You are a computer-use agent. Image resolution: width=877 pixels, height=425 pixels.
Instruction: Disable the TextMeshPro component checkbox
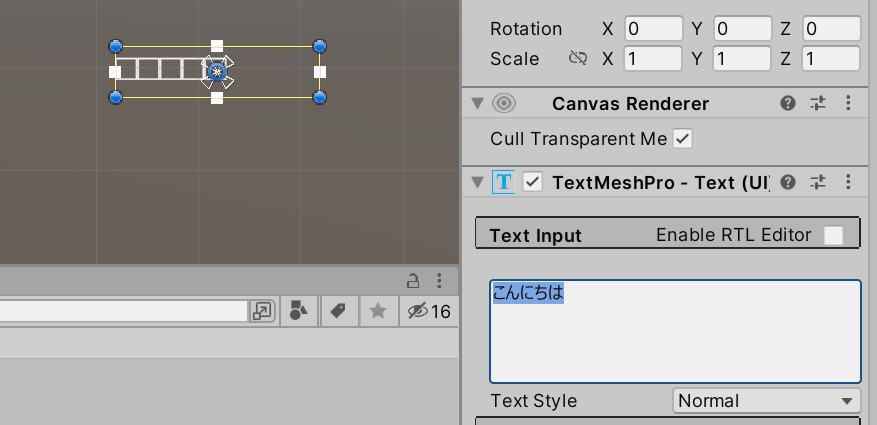(533, 182)
